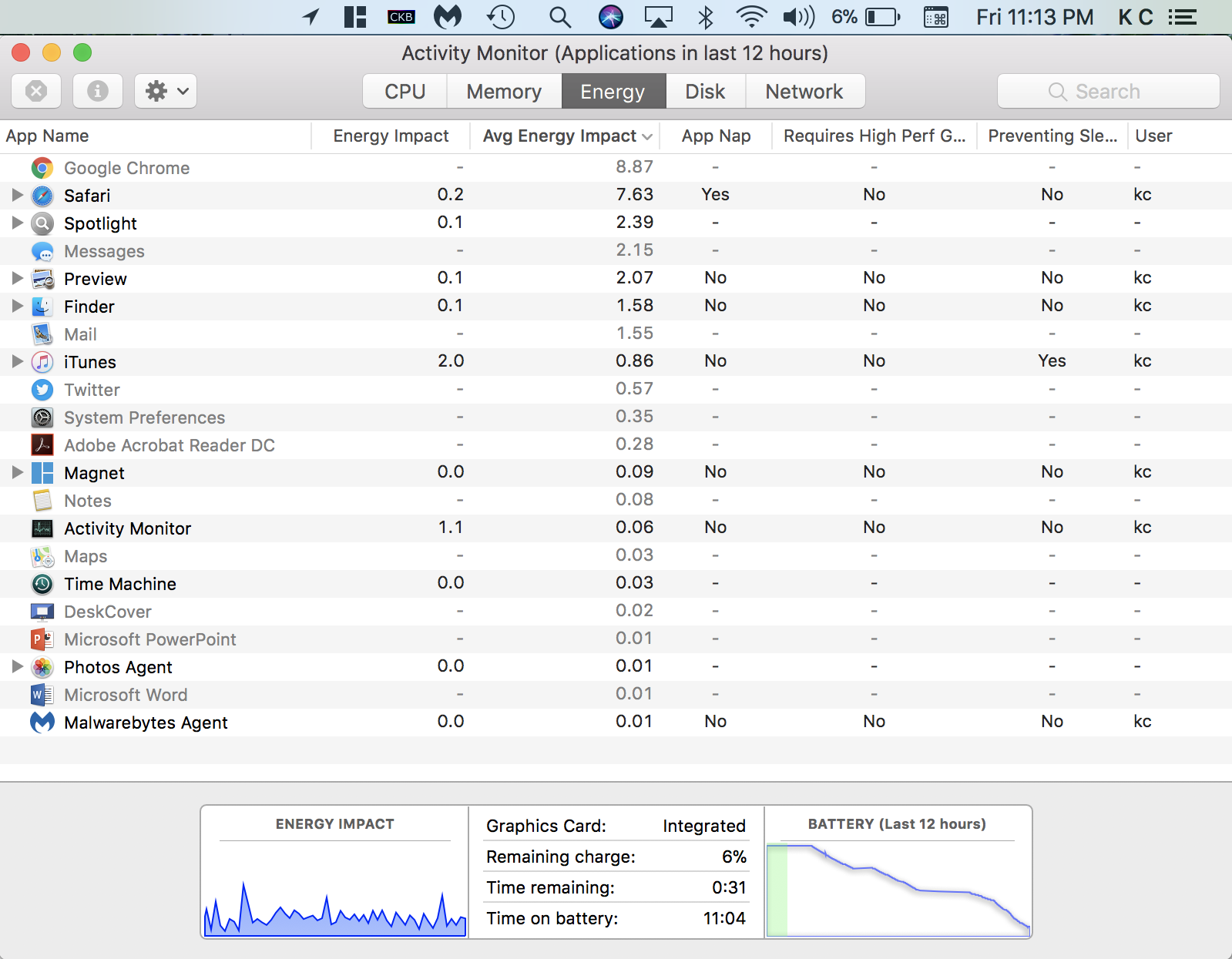
Task: Switch to the Memory tab
Action: (x=504, y=91)
